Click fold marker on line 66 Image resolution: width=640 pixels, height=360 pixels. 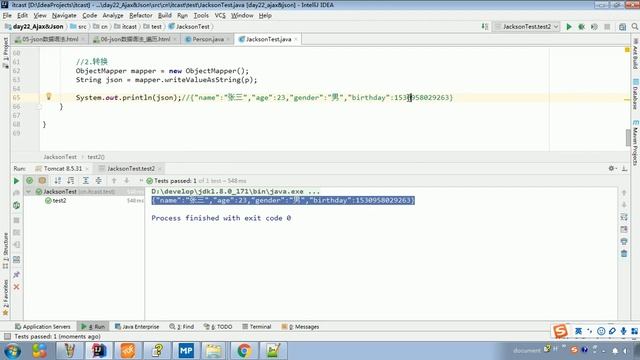39,107
